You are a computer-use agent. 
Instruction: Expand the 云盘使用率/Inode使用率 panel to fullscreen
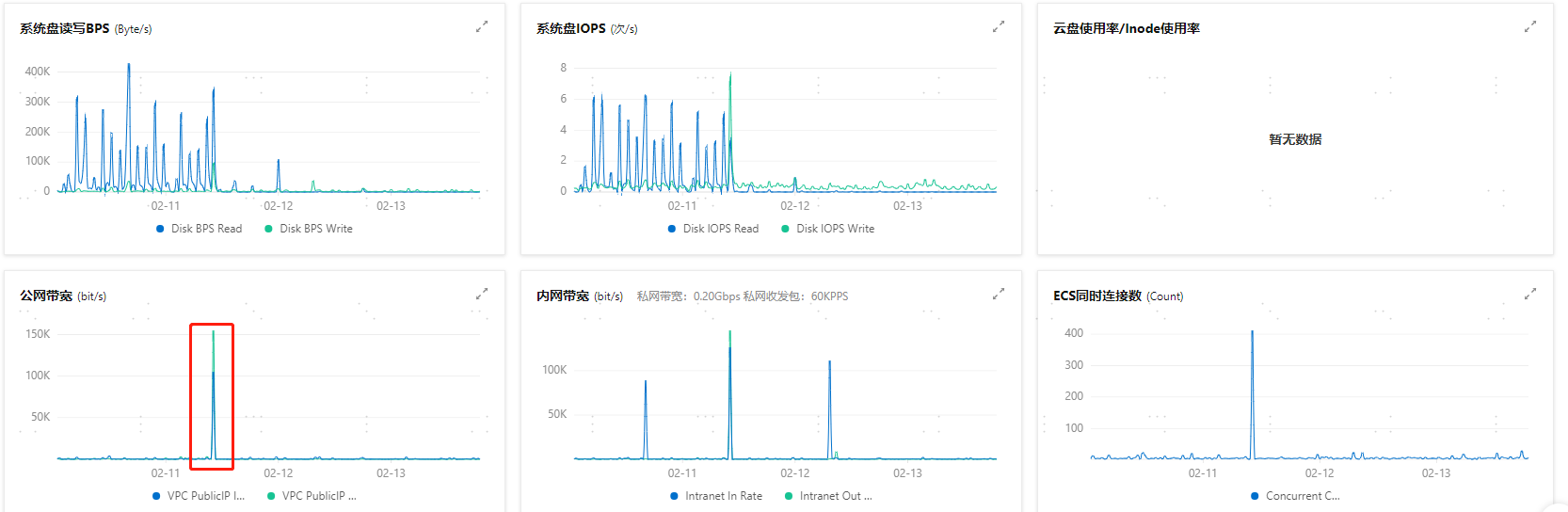point(1529,27)
